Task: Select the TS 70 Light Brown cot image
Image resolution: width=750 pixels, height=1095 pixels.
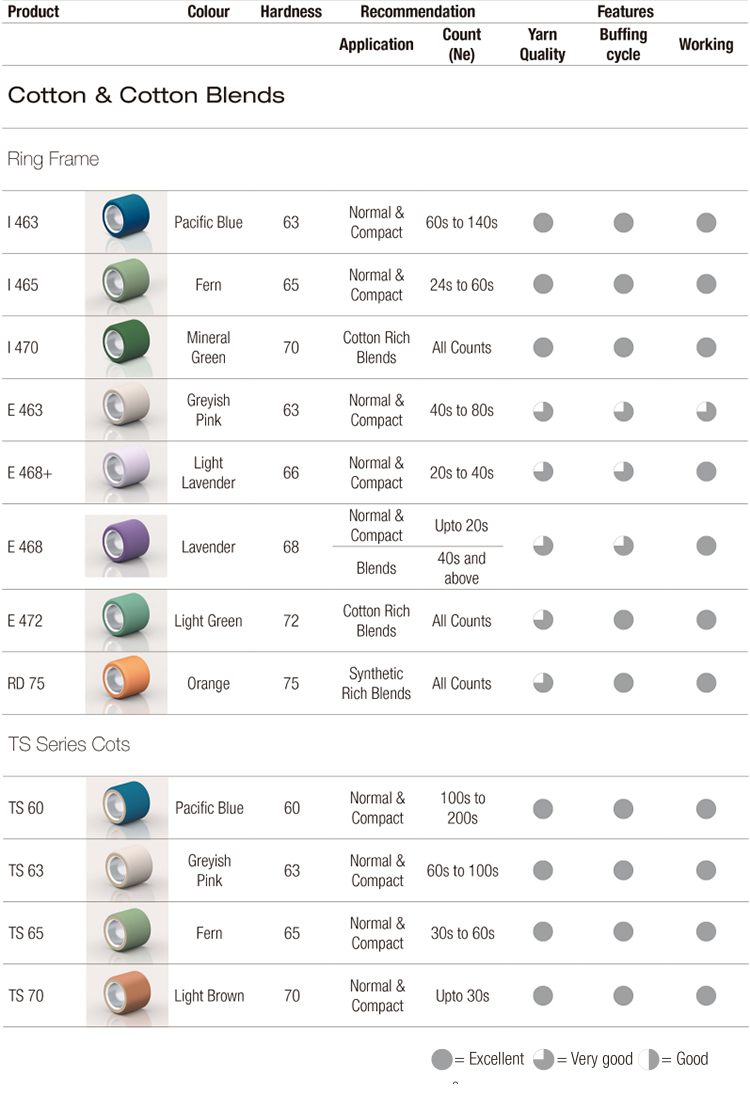Action: coord(127,995)
